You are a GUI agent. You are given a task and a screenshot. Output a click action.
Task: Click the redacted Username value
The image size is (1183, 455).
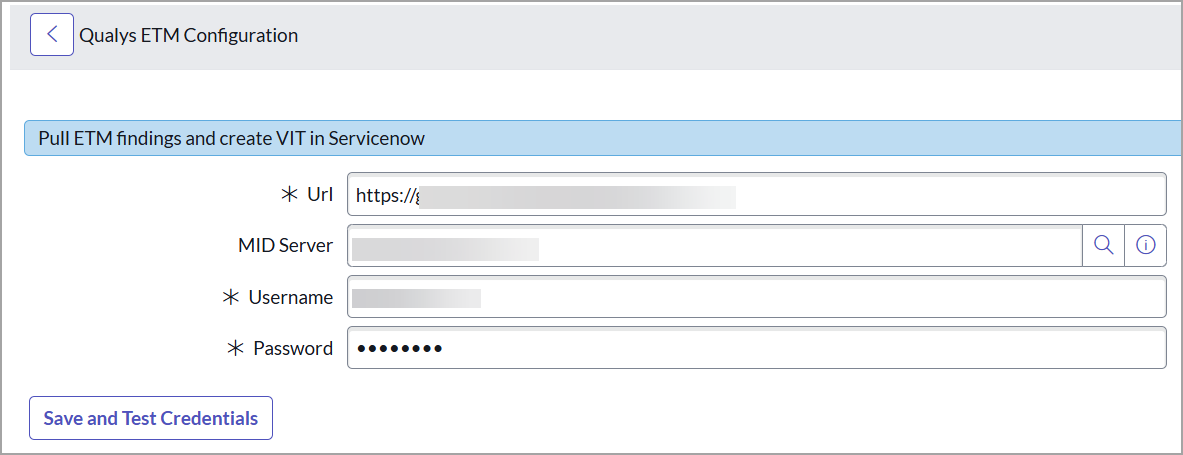click(x=416, y=297)
